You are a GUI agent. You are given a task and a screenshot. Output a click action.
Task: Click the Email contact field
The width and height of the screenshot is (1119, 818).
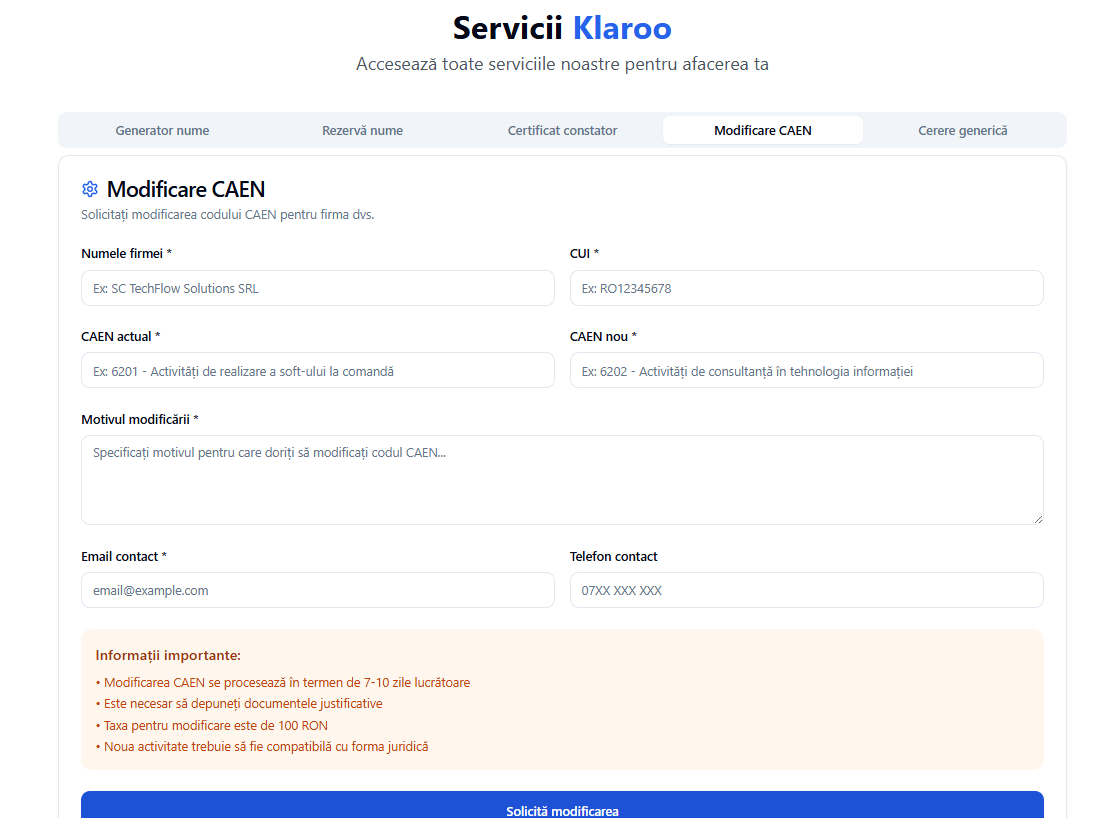(x=317, y=590)
